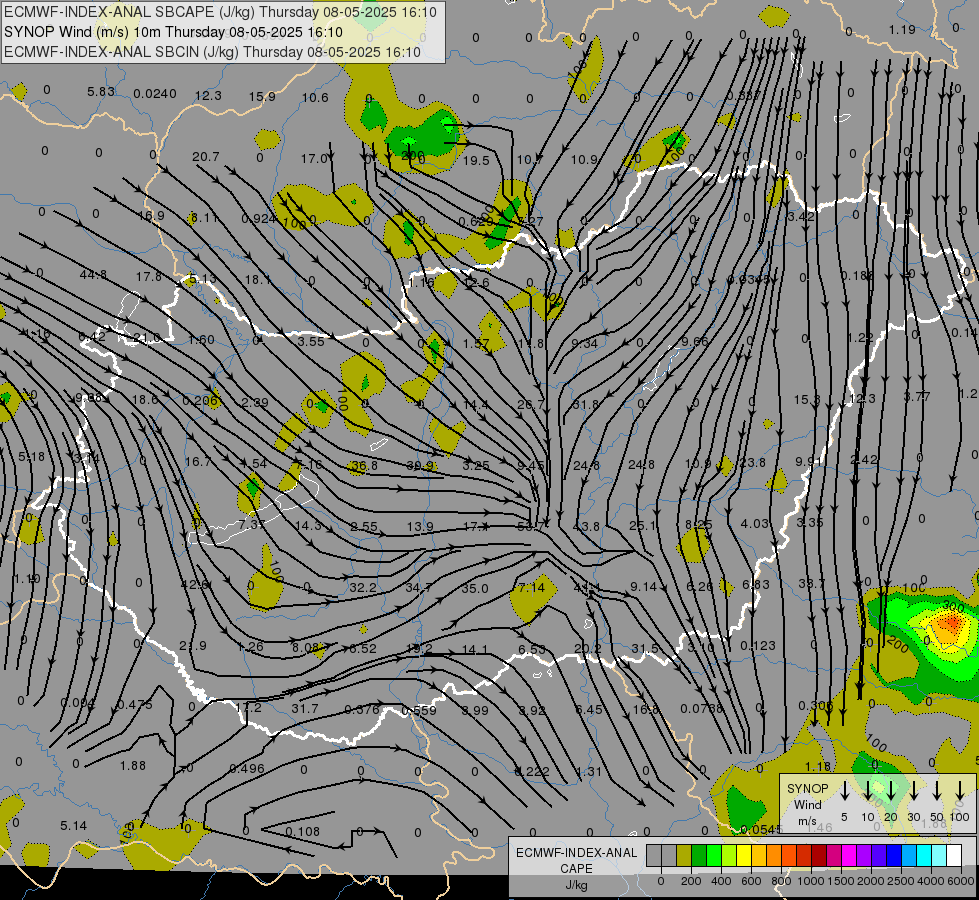Click the map value 0.108
The height and width of the screenshot is (900, 979).
tap(303, 831)
